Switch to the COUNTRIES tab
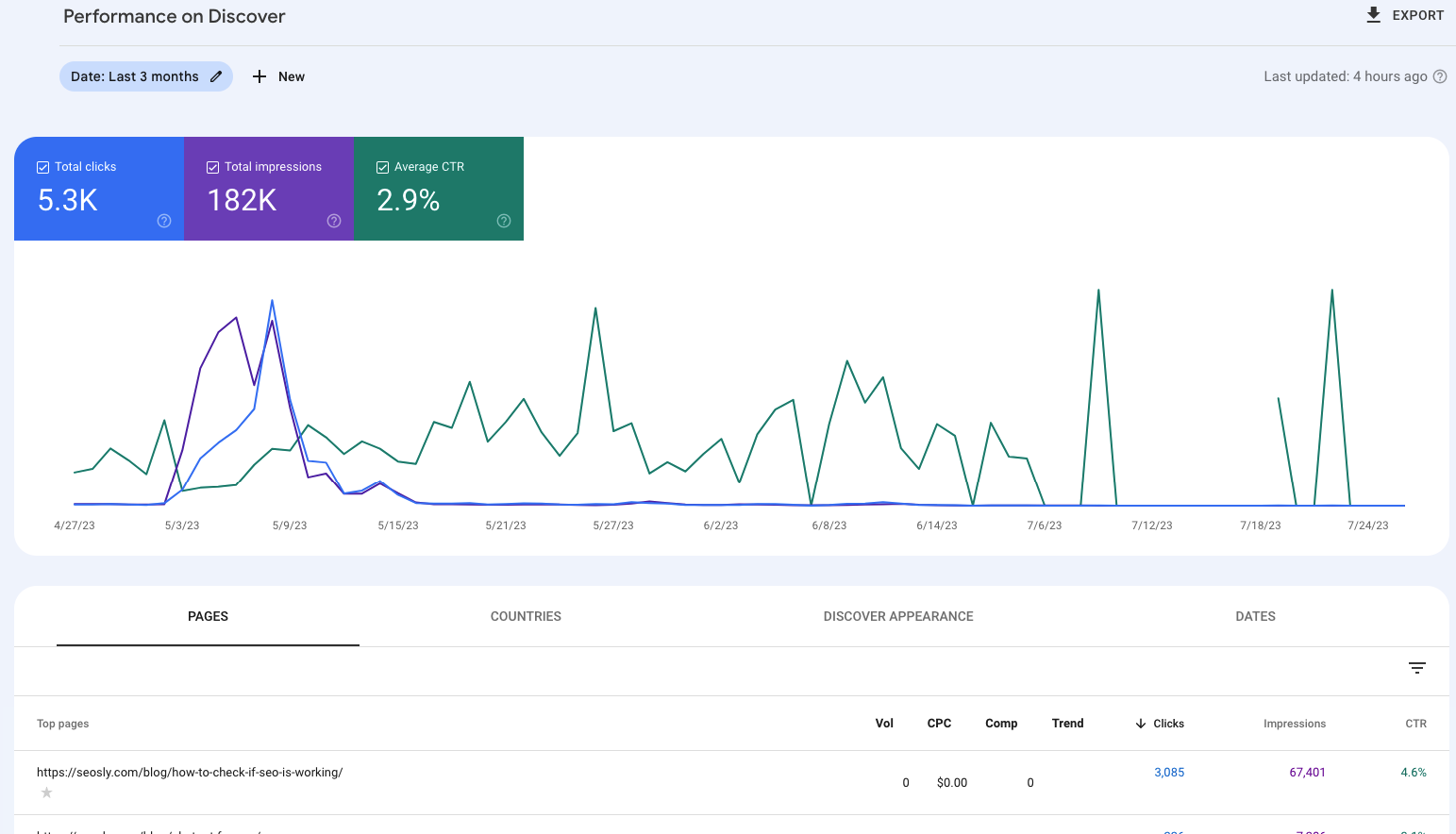 pos(526,616)
